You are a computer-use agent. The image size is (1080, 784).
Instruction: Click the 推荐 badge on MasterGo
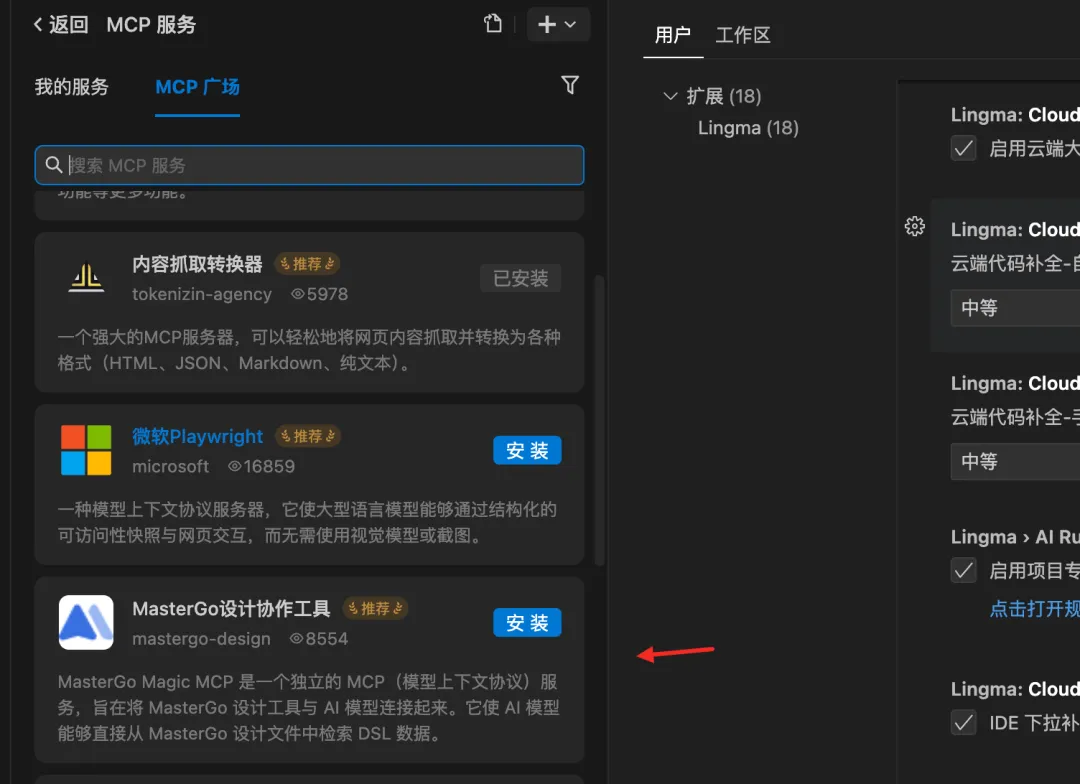pyautogui.click(x=375, y=608)
